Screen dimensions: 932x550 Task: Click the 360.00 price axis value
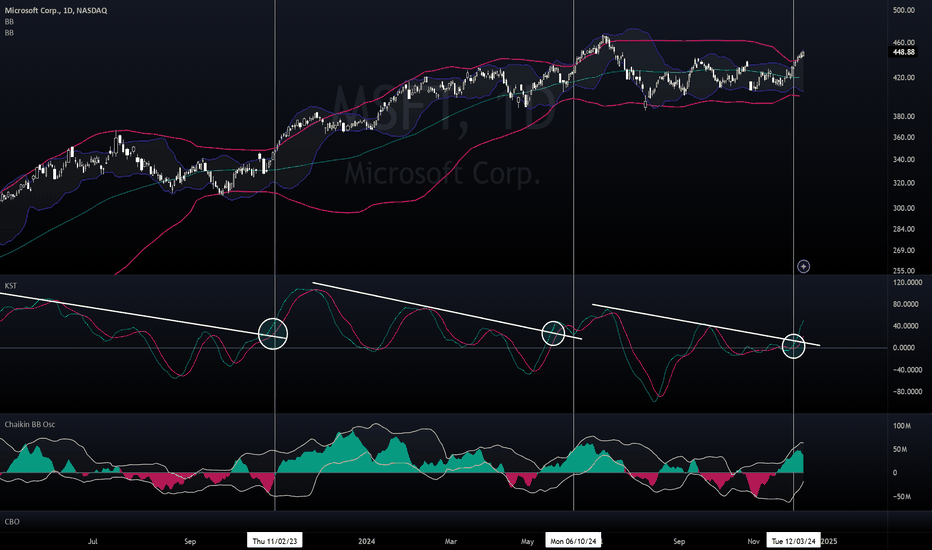(903, 137)
